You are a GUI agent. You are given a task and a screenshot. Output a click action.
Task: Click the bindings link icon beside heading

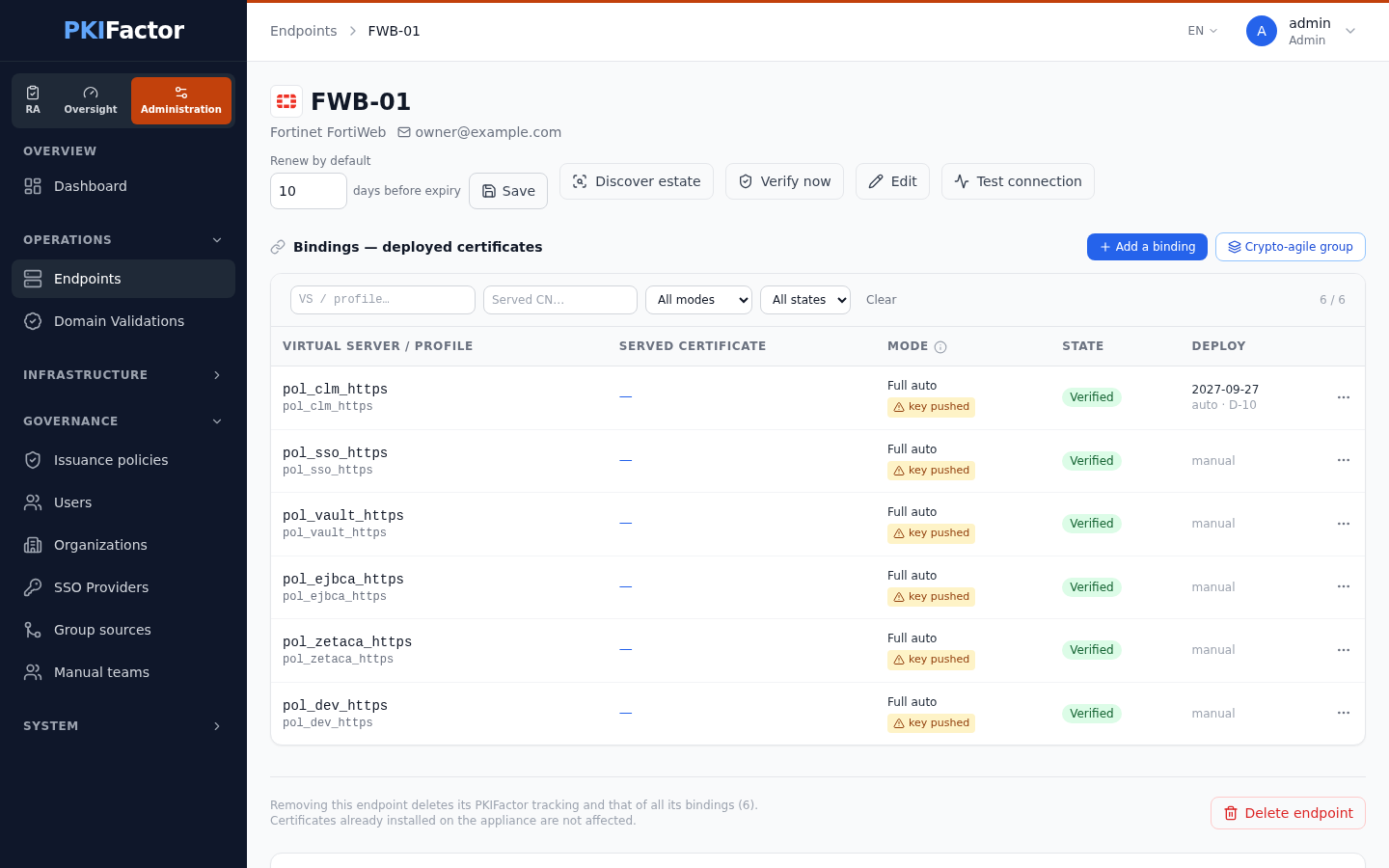coord(278,247)
